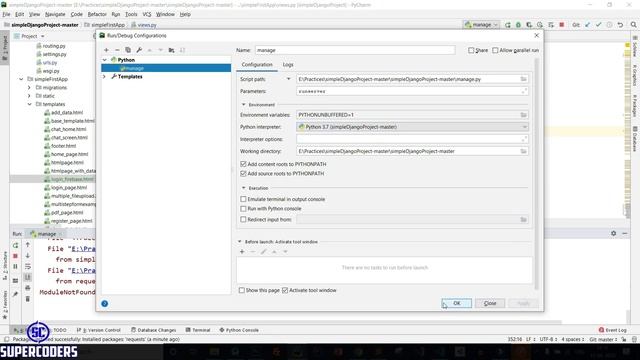Open the dialog help button

(104, 303)
